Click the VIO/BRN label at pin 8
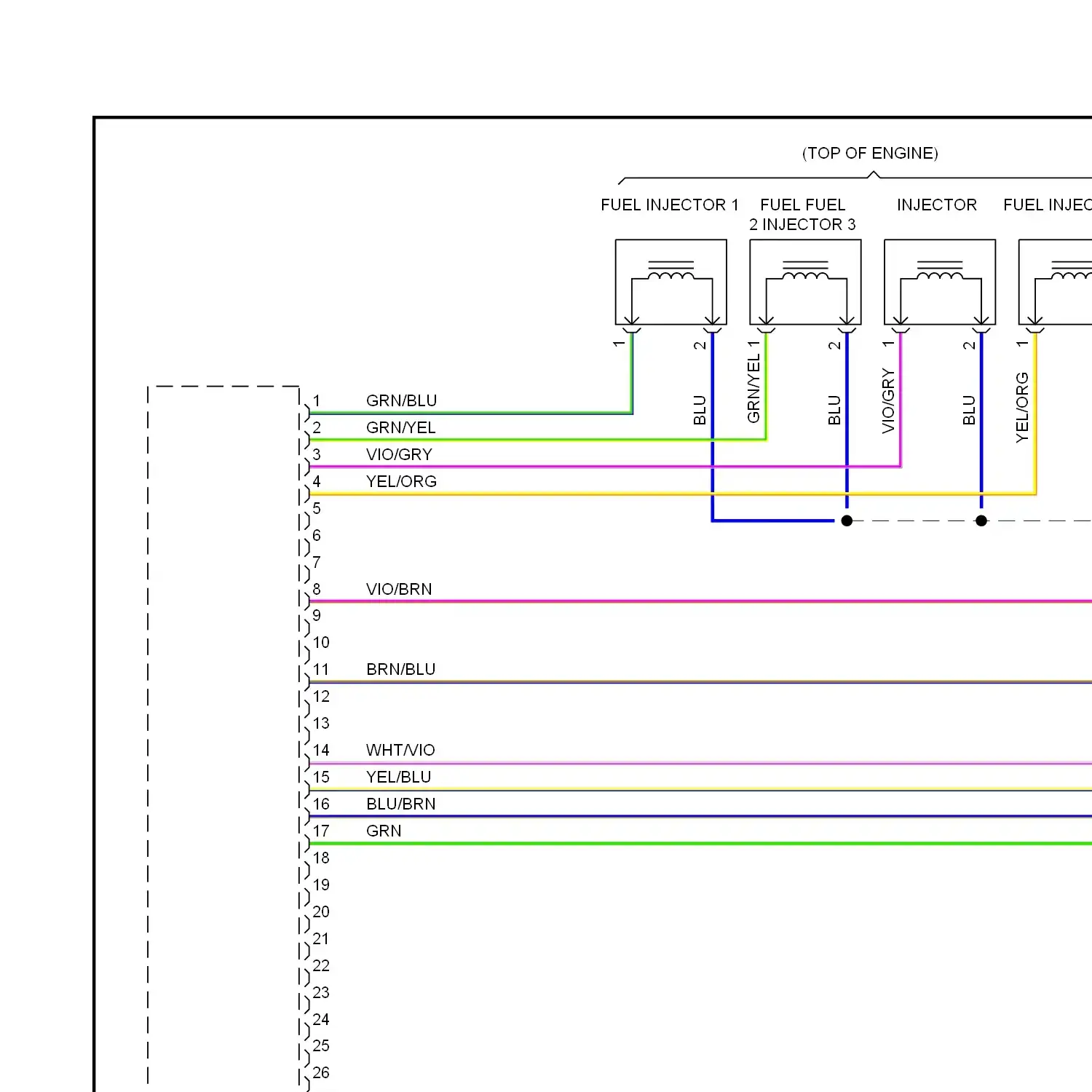 click(399, 590)
